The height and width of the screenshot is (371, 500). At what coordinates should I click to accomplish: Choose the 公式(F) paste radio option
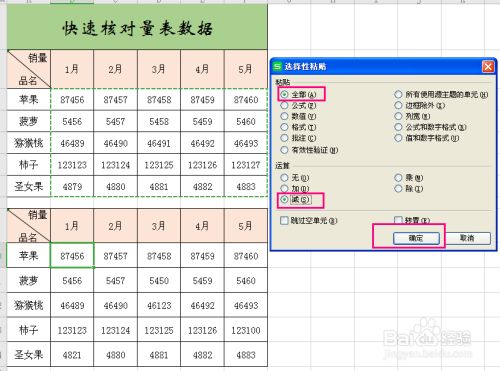(x=284, y=106)
